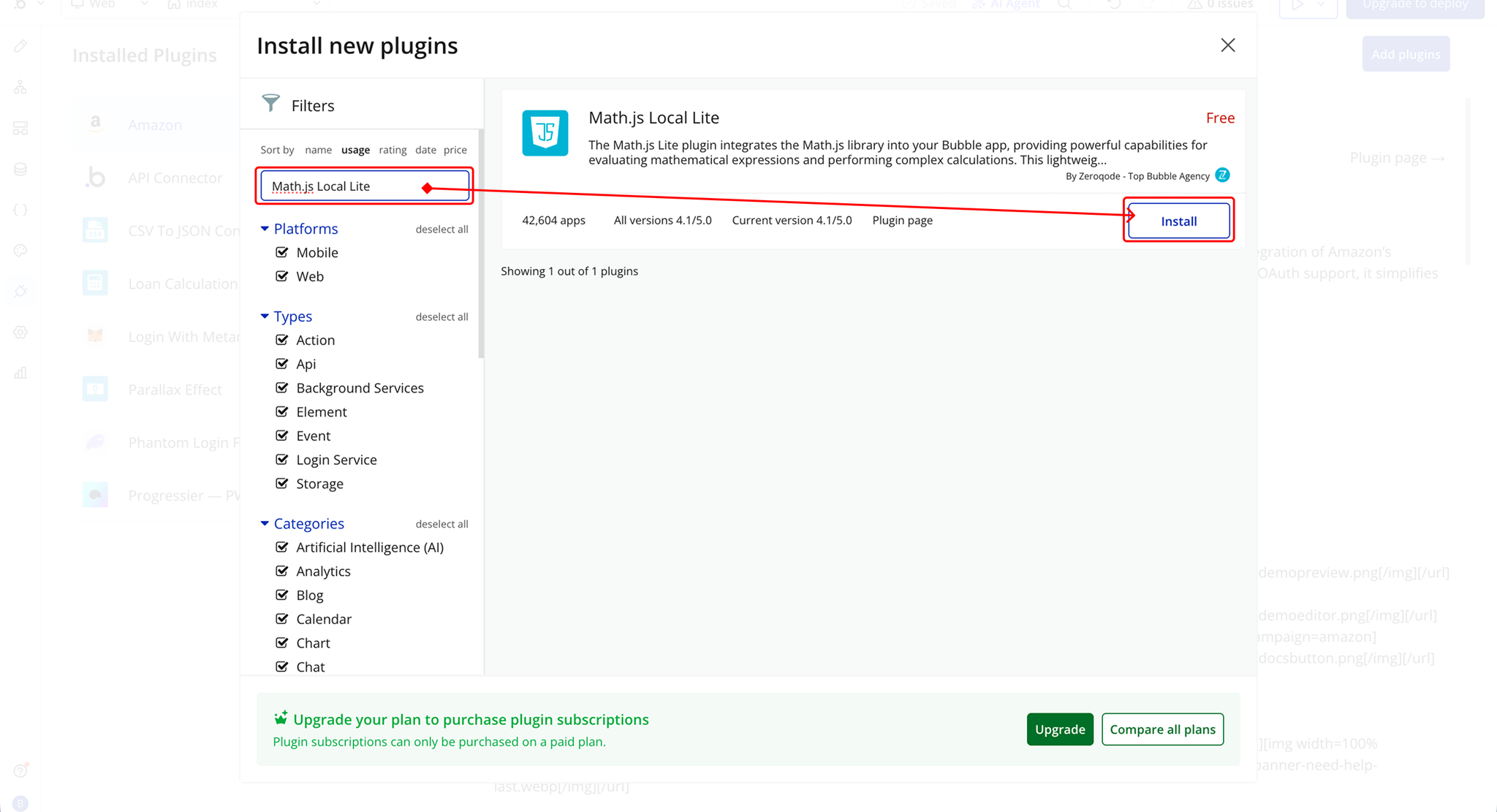Click the Zeroqode verified agency badge
The width and height of the screenshot is (1497, 812).
1222,175
